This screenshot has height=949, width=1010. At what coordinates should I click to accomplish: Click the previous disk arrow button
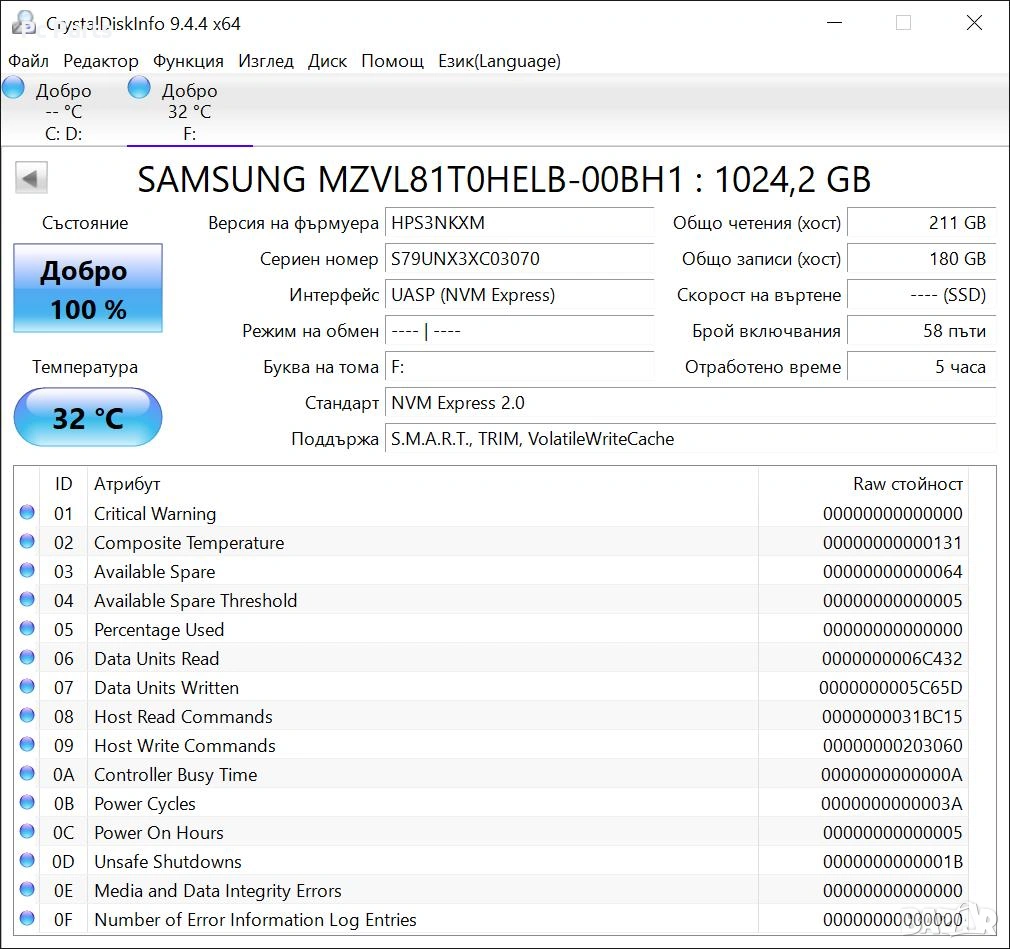click(x=31, y=179)
